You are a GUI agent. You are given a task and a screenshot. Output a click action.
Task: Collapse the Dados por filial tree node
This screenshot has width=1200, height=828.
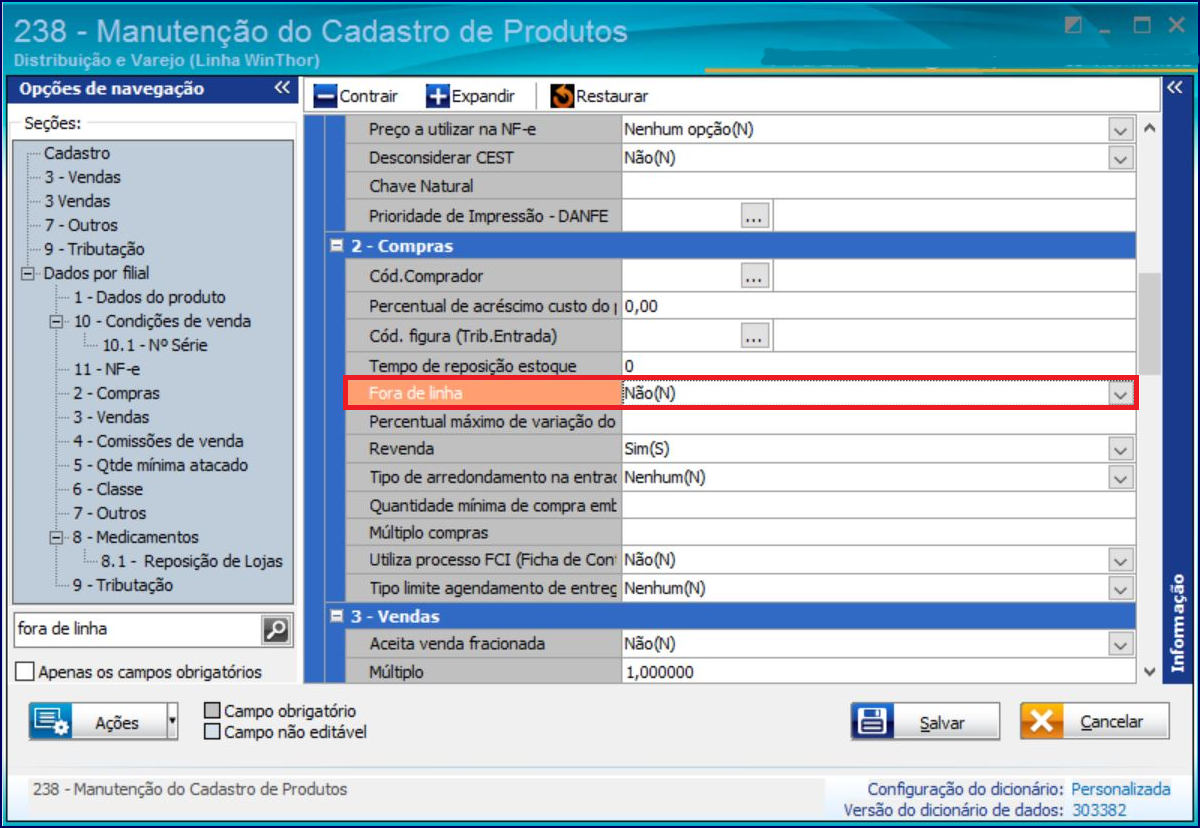(x=26, y=274)
